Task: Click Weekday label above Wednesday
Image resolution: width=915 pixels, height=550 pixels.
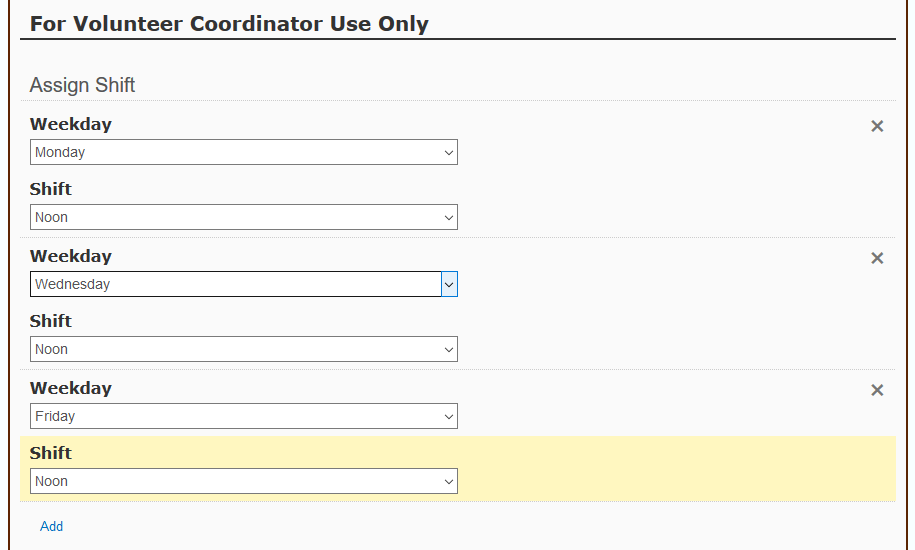Action: tap(70, 256)
